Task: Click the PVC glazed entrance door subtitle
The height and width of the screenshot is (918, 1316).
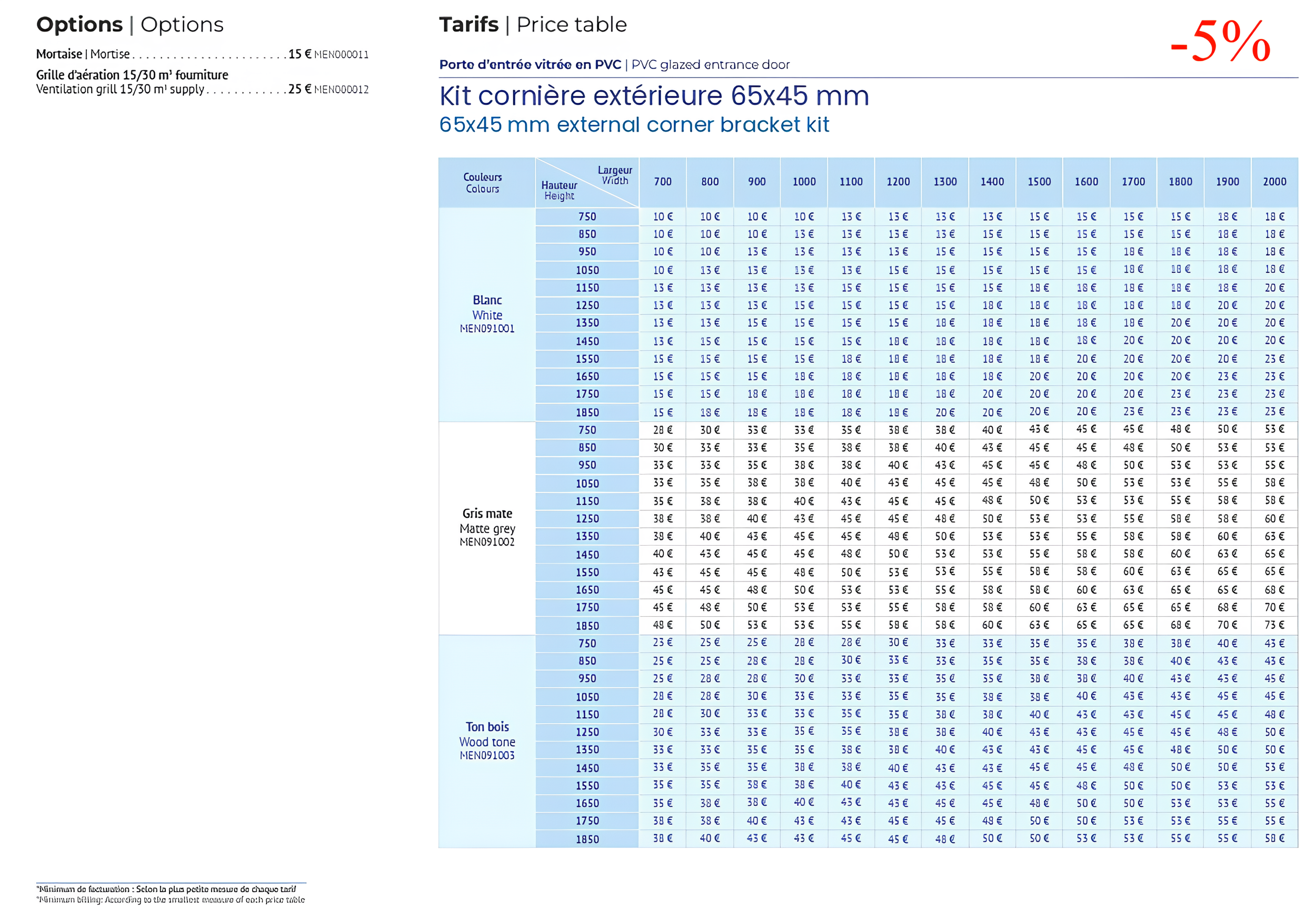Action: [x=710, y=65]
